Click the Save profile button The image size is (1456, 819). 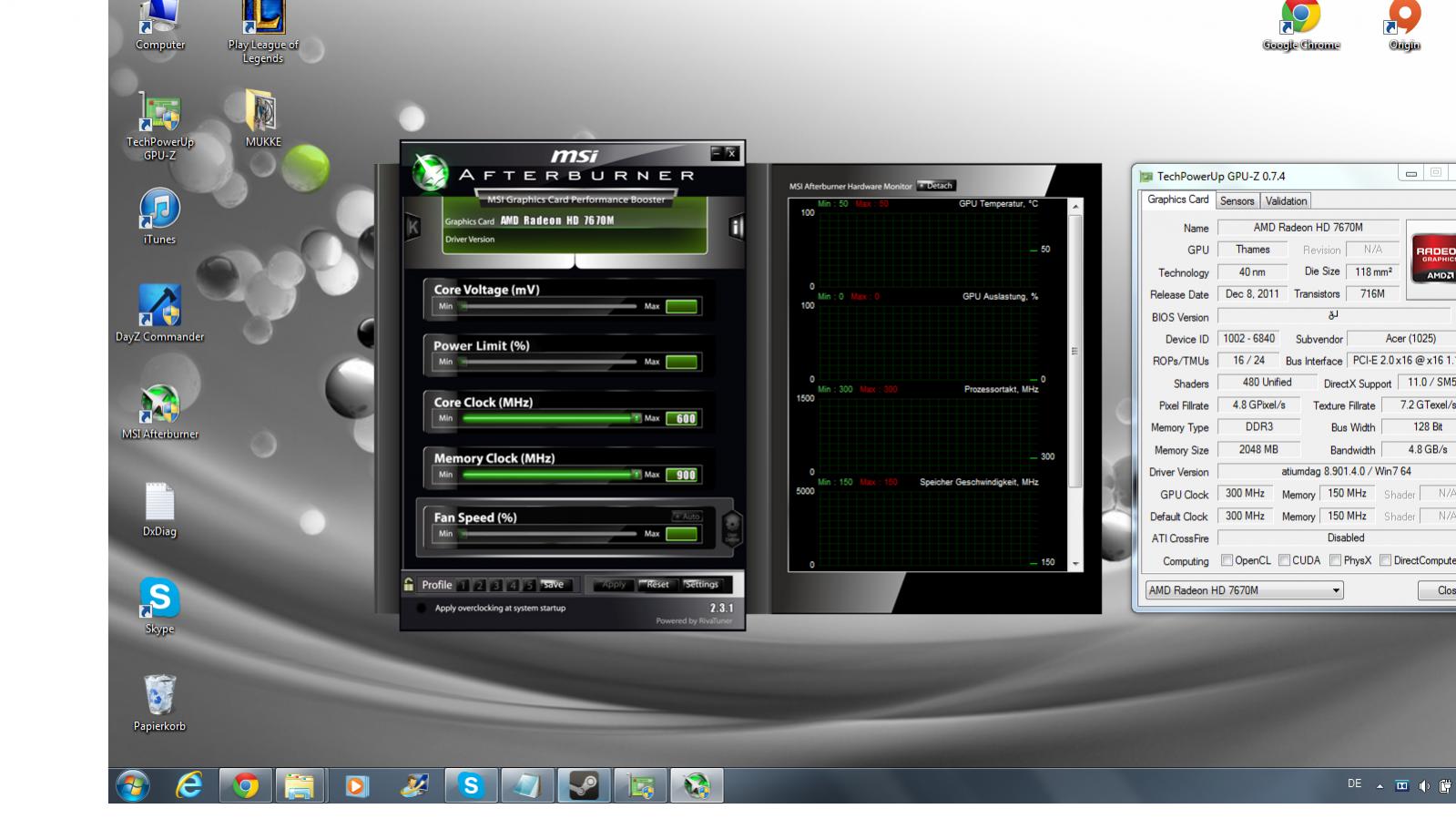tap(555, 585)
